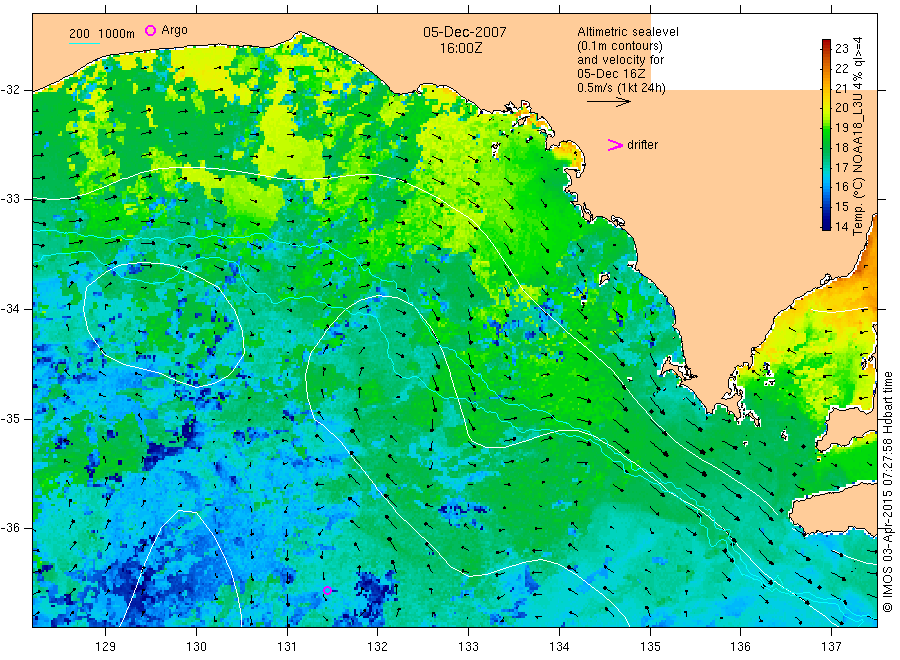
Task: Click the longitude label 129
Action: pos(106,646)
